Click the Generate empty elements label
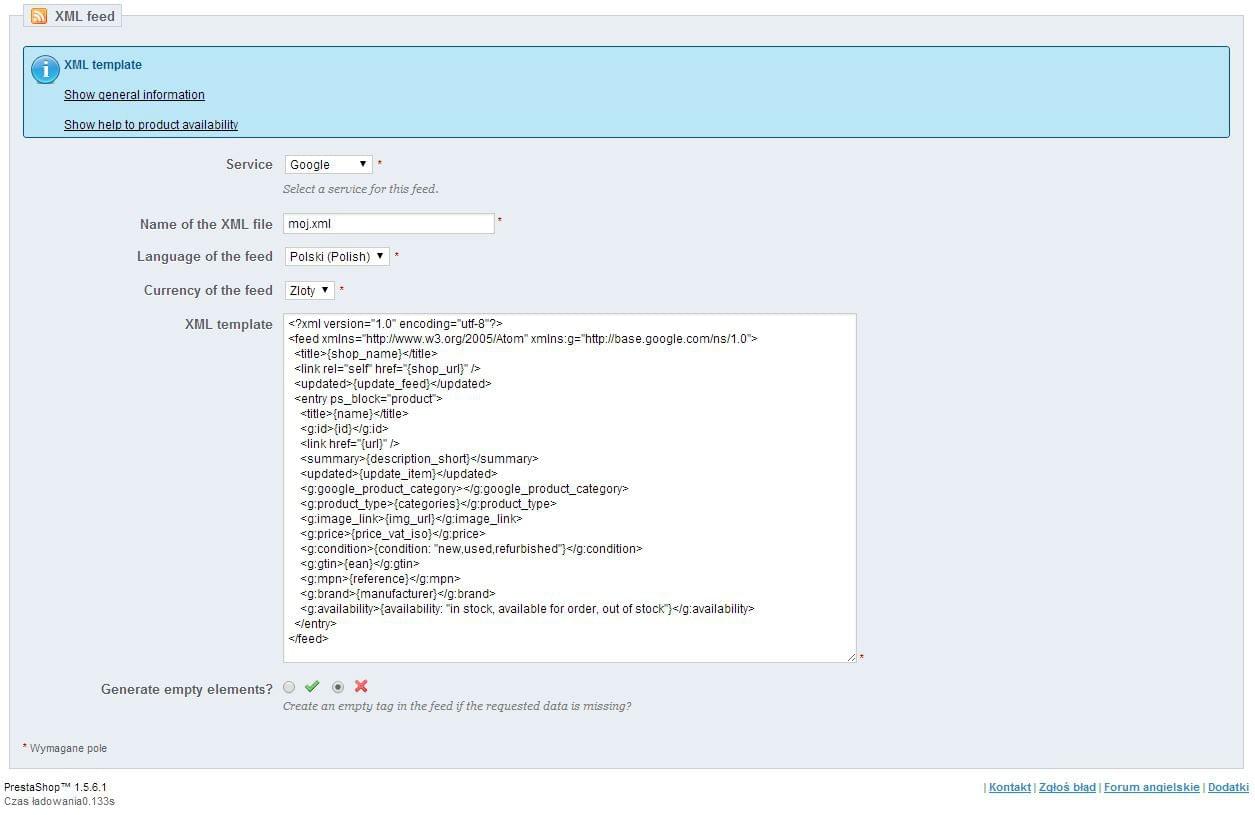The image size is (1255, 815). [x=186, y=690]
